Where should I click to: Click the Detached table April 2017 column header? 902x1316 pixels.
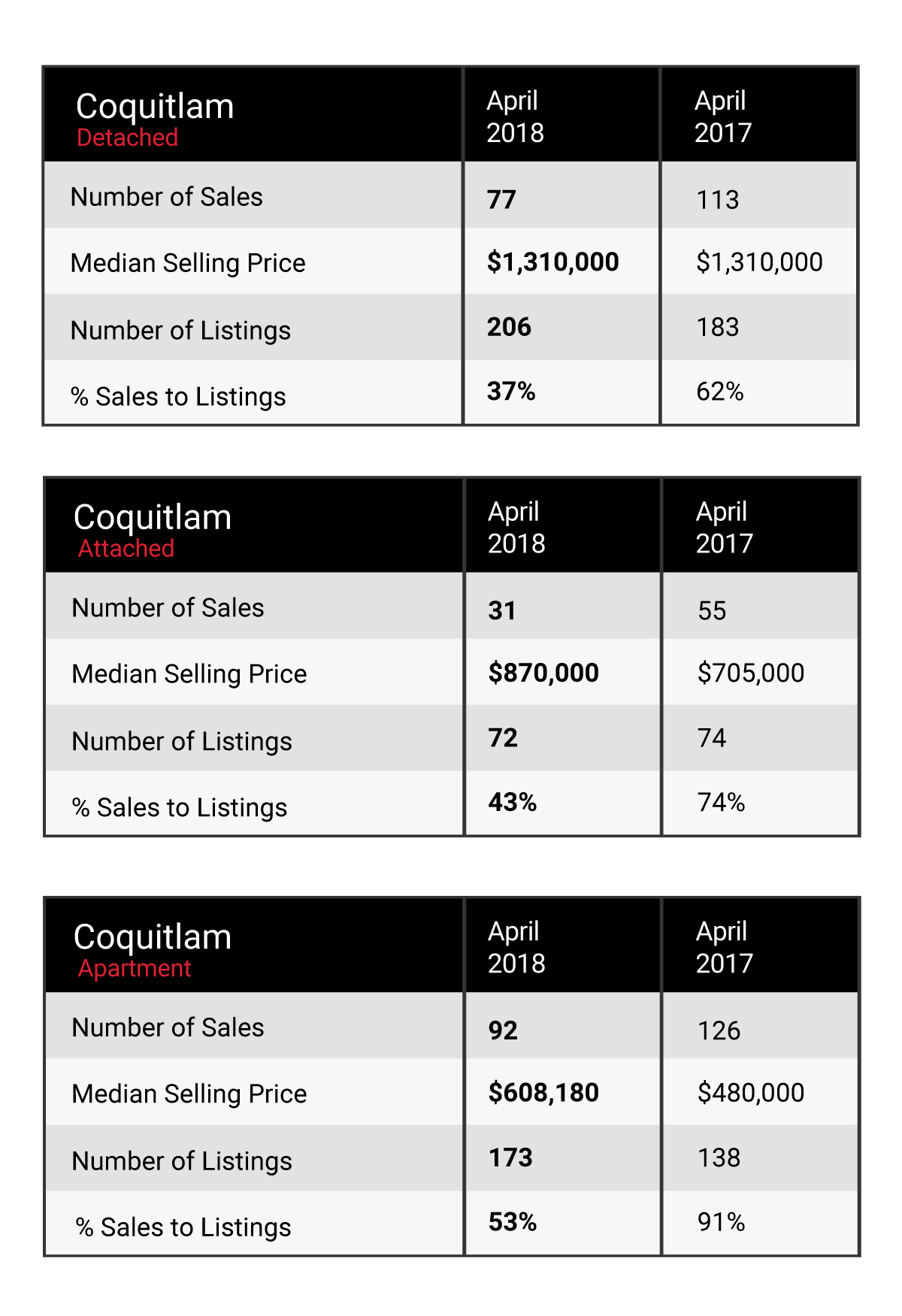coord(723,116)
